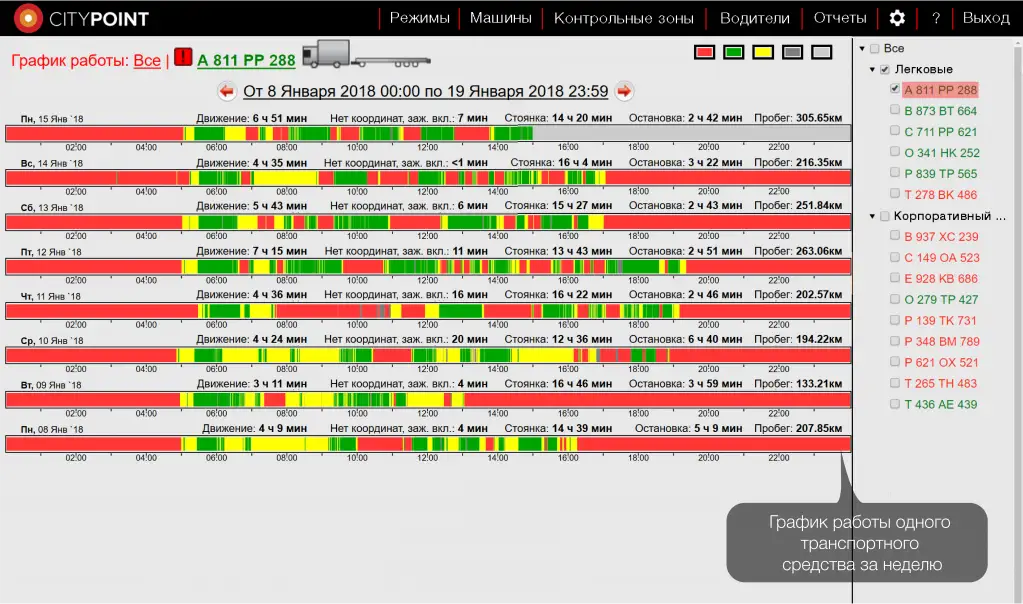The height and width of the screenshot is (604, 1023).
Task: Click the date range link to change period
Action: click(x=425, y=91)
